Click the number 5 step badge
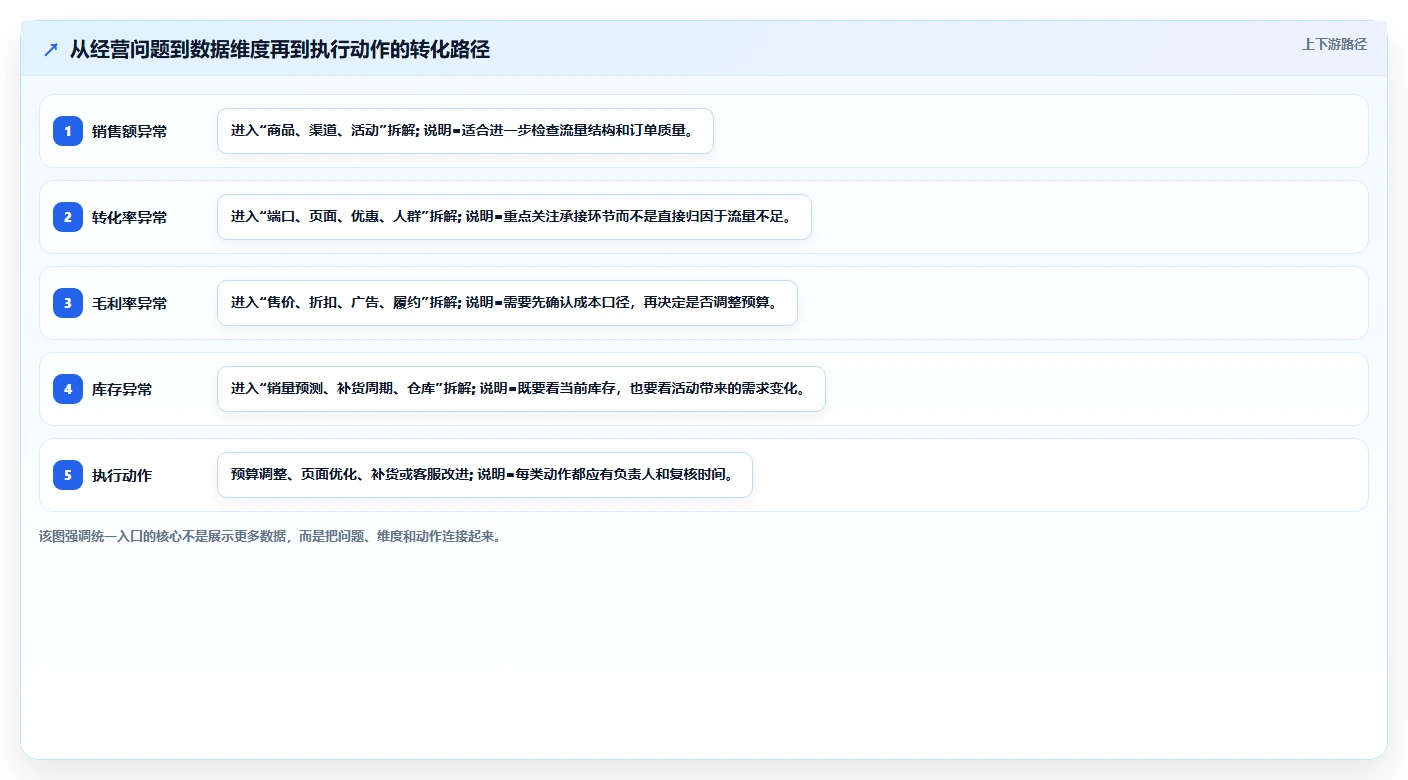The image size is (1408, 780). (68, 475)
